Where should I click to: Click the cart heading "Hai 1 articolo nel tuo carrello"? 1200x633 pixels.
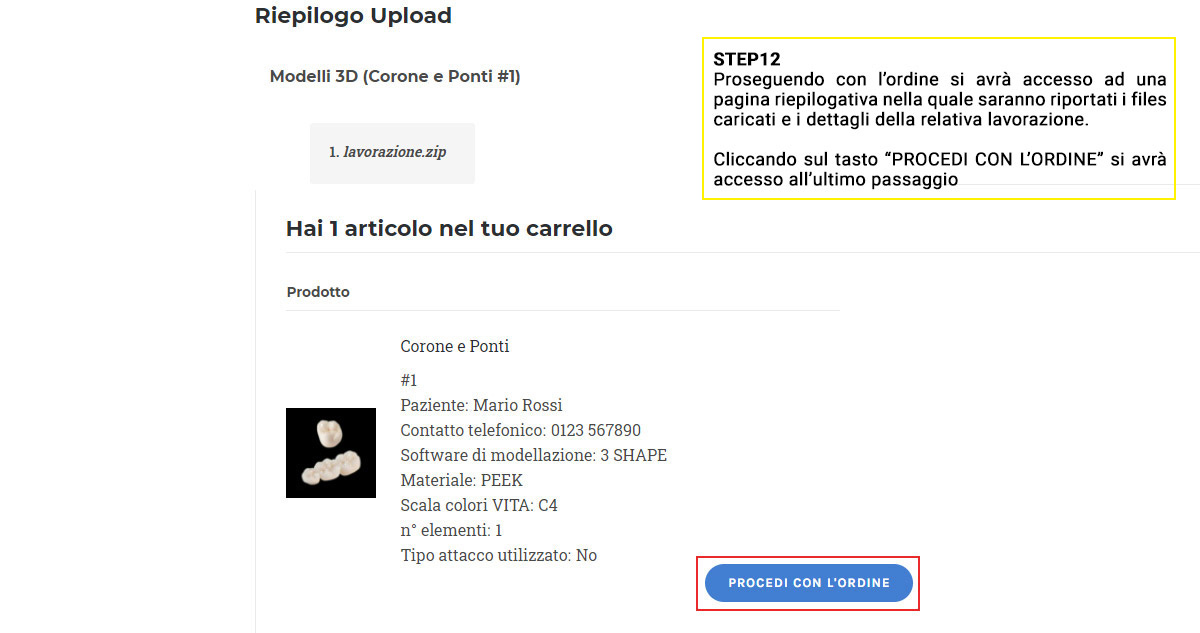tap(449, 228)
